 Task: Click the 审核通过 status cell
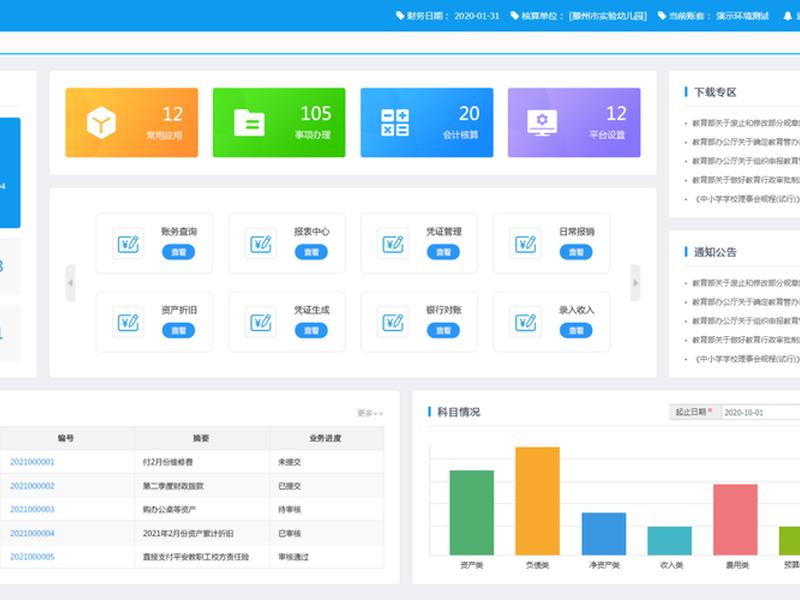tap(327, 557)
